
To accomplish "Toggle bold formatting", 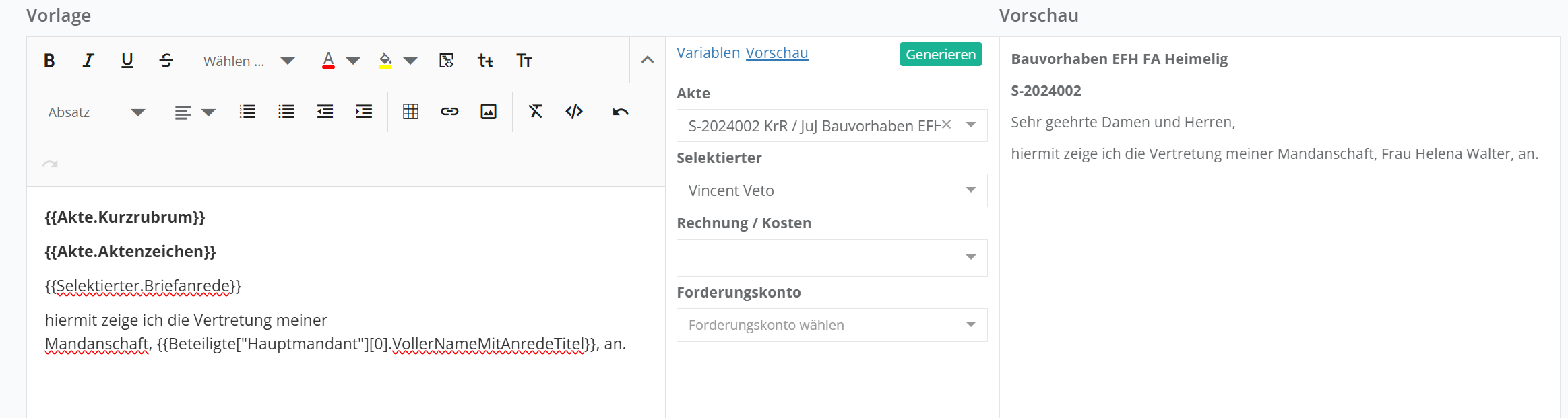I will pyautogui.click(x=49, y=61).
